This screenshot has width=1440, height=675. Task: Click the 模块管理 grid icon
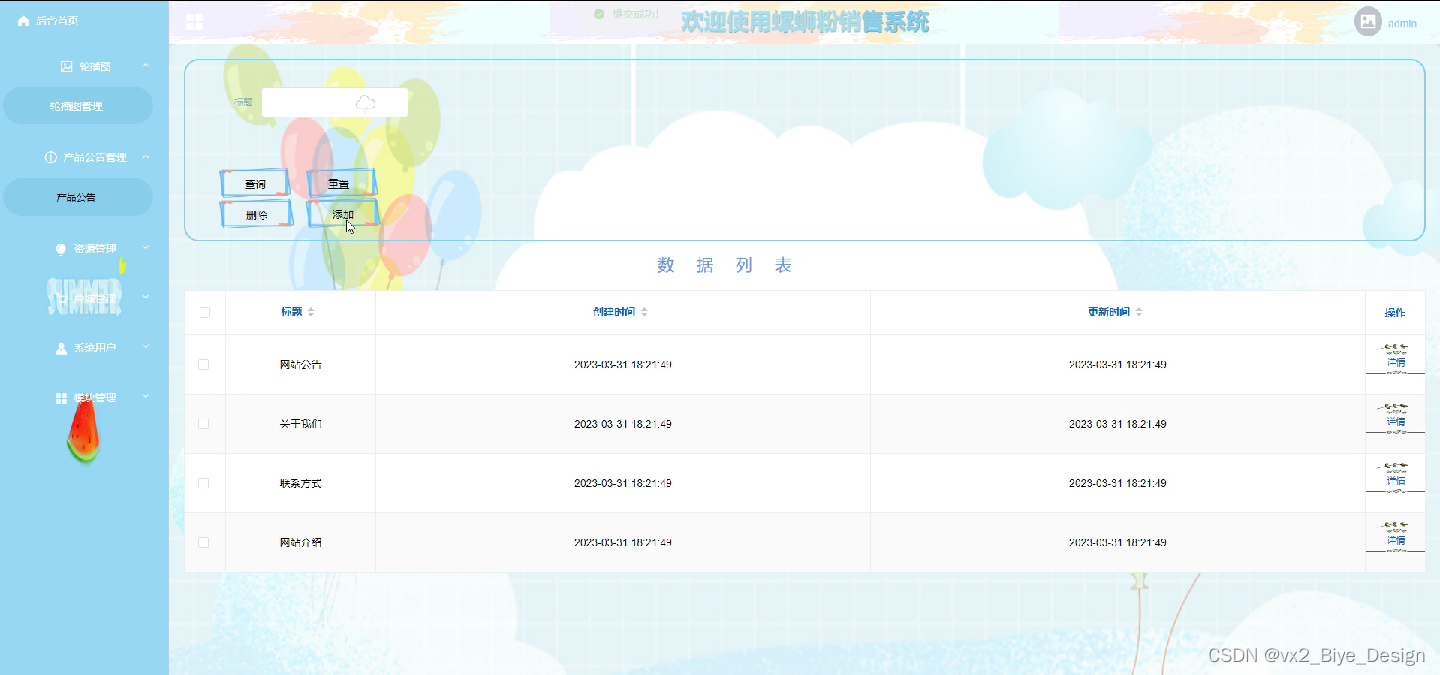pos(61,398)
